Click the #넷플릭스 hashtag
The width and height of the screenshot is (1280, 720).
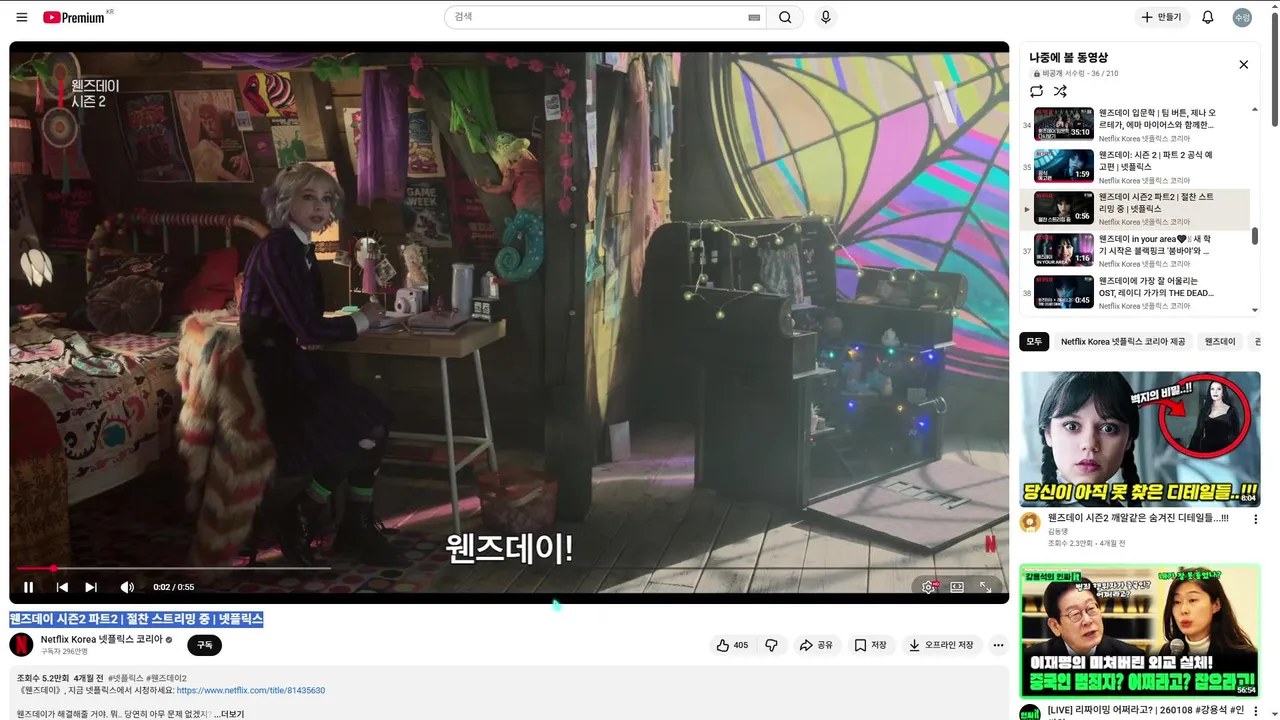[125, 678]
